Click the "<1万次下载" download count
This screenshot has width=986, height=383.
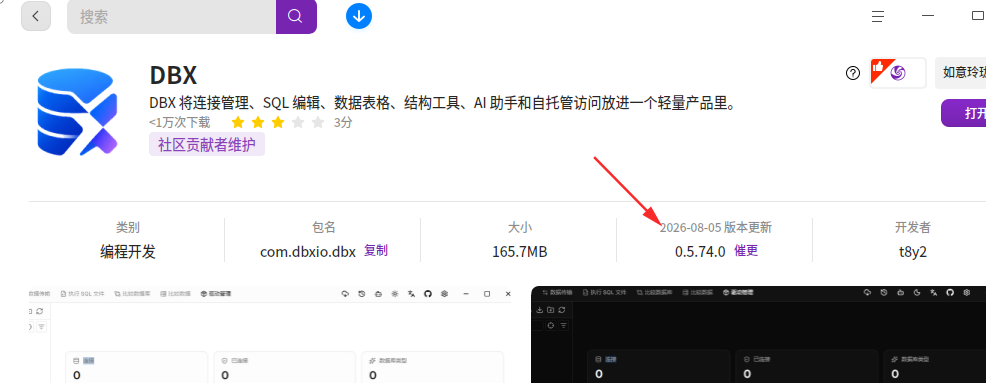pyautogui.click(x=180, y=122)
